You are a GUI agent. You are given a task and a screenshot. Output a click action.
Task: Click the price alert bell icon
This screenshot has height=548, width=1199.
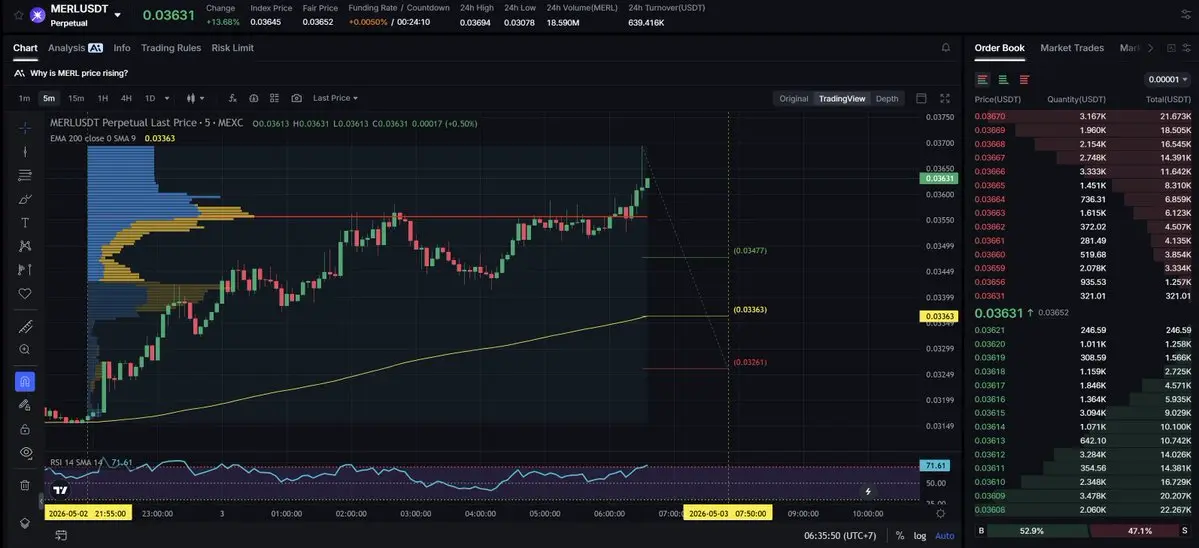[946, 47]
